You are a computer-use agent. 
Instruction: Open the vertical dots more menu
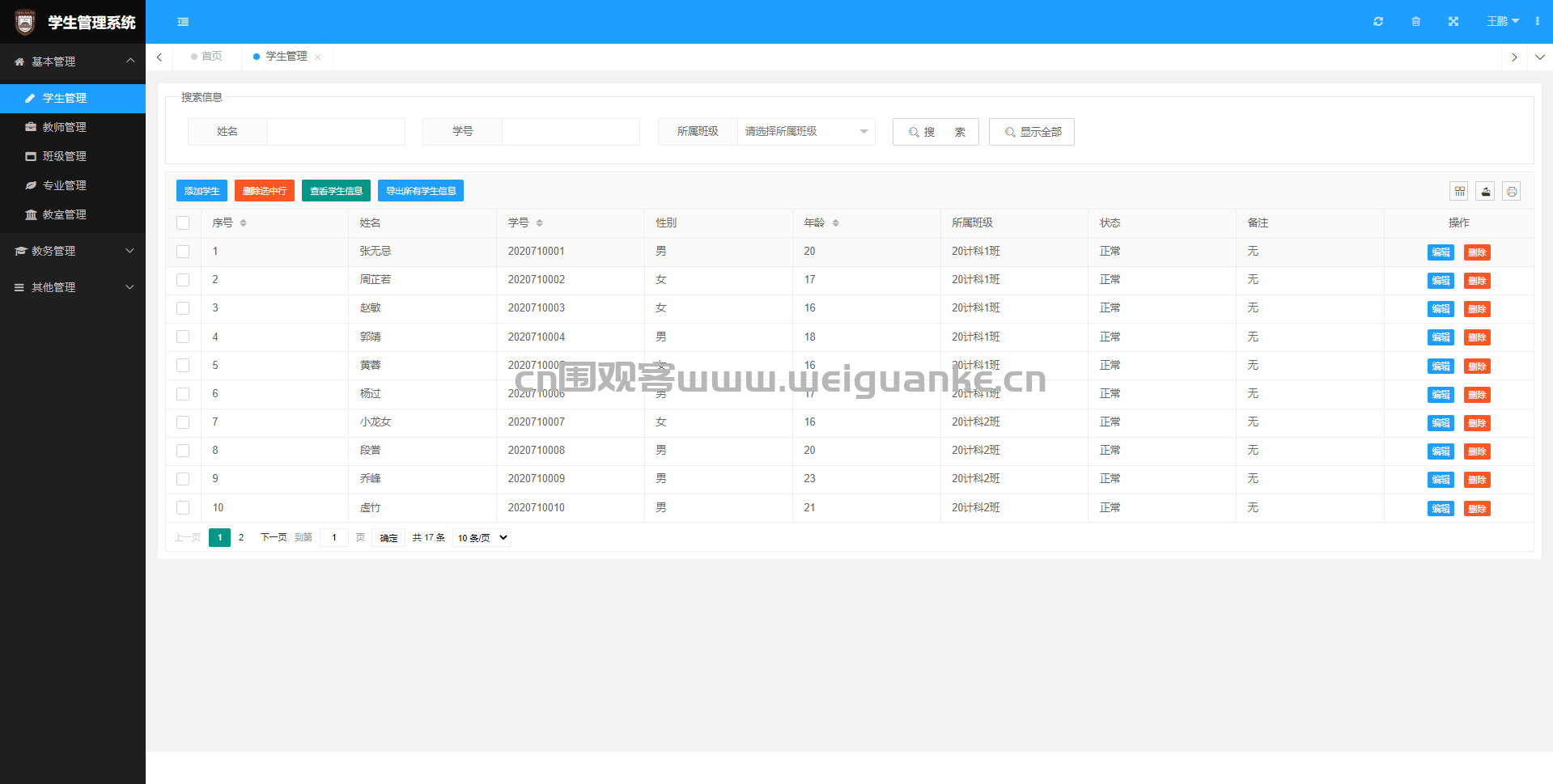point(1537,21)
